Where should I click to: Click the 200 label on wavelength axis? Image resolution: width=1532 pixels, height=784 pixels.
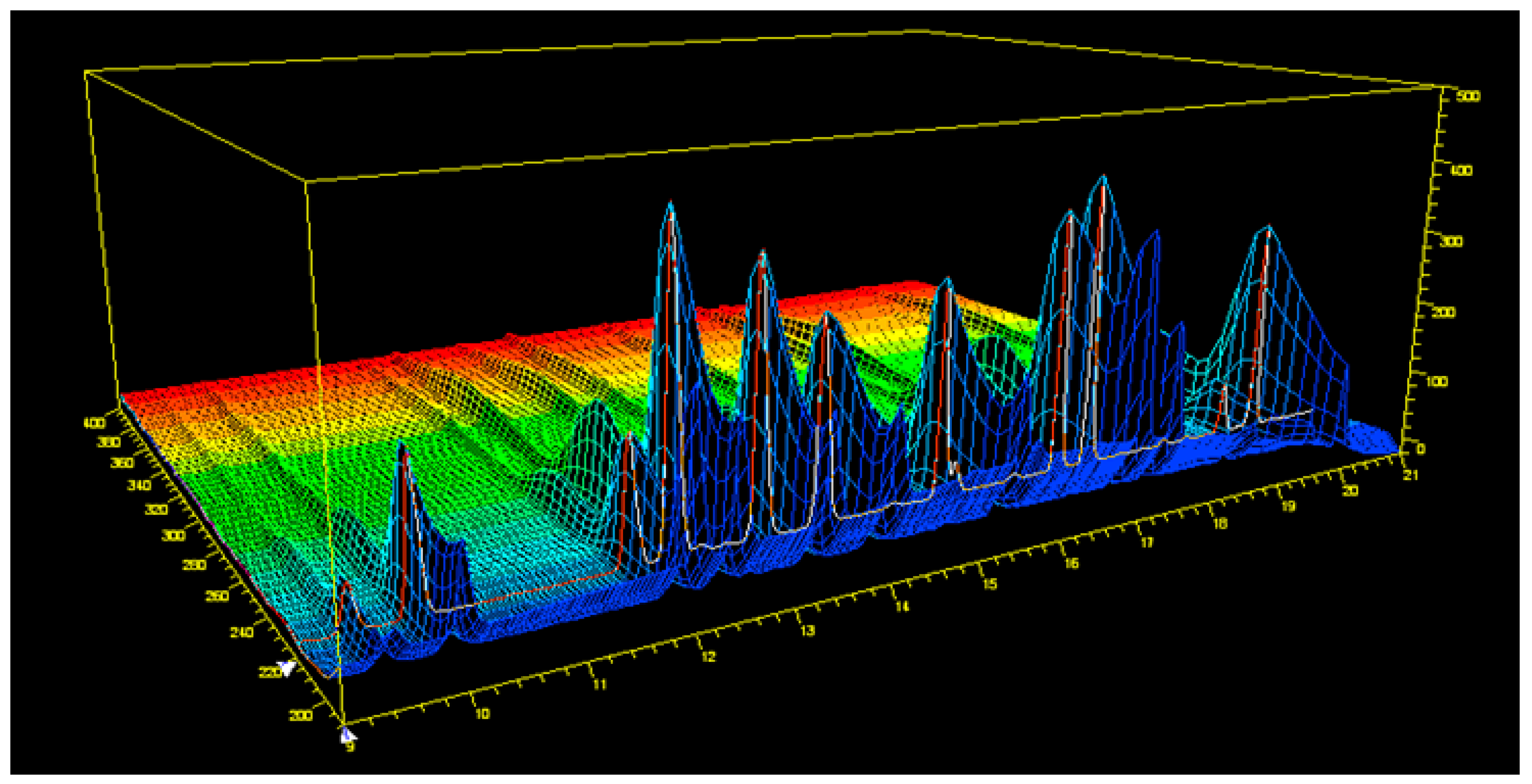pos(301,715)
